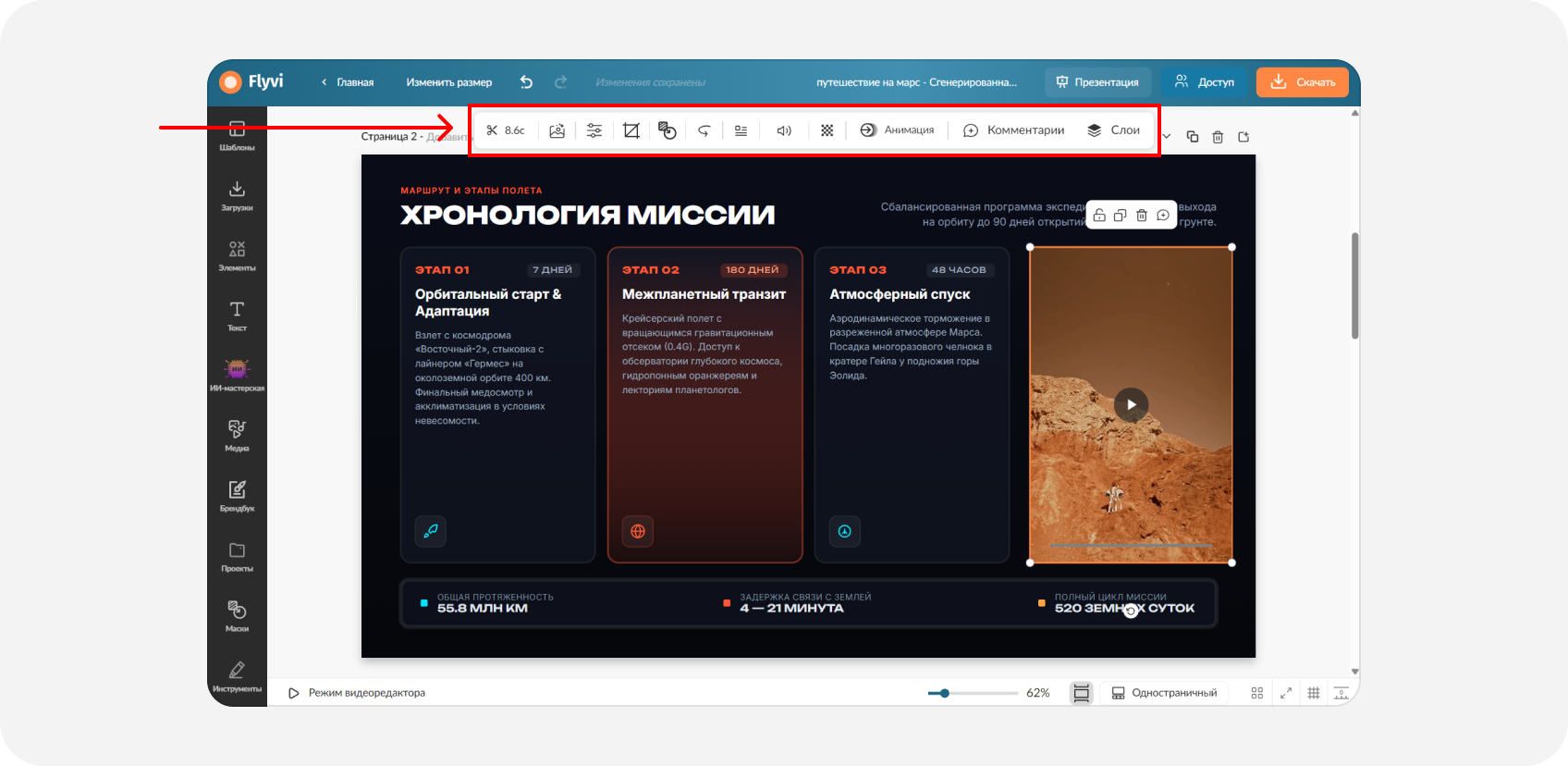Image resolution: width=1568 pixels, height=766 pixels.
Task: Open the Слои layers panel
Action: 1113,130
